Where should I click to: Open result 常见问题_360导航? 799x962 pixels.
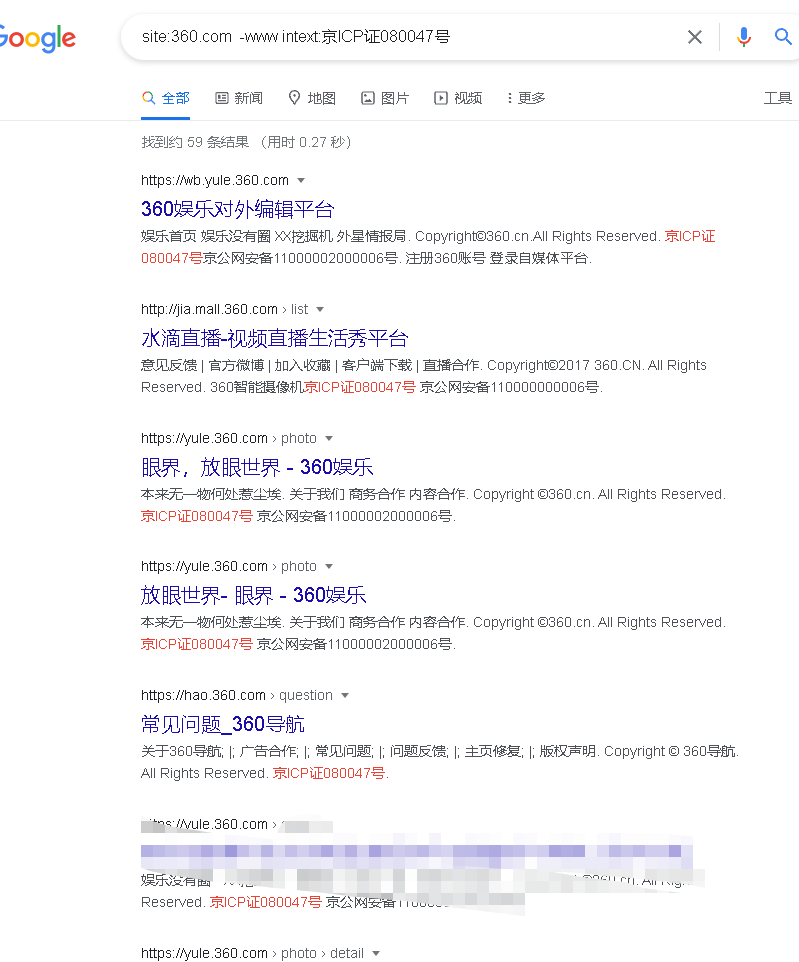(223, 724)
